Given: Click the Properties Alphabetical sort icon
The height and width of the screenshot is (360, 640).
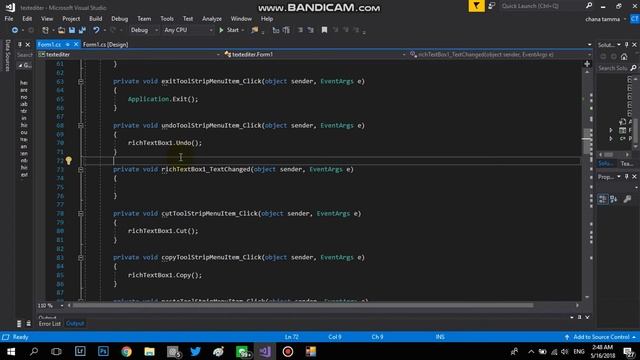Looking at the screenshot, I should point(613,199).
